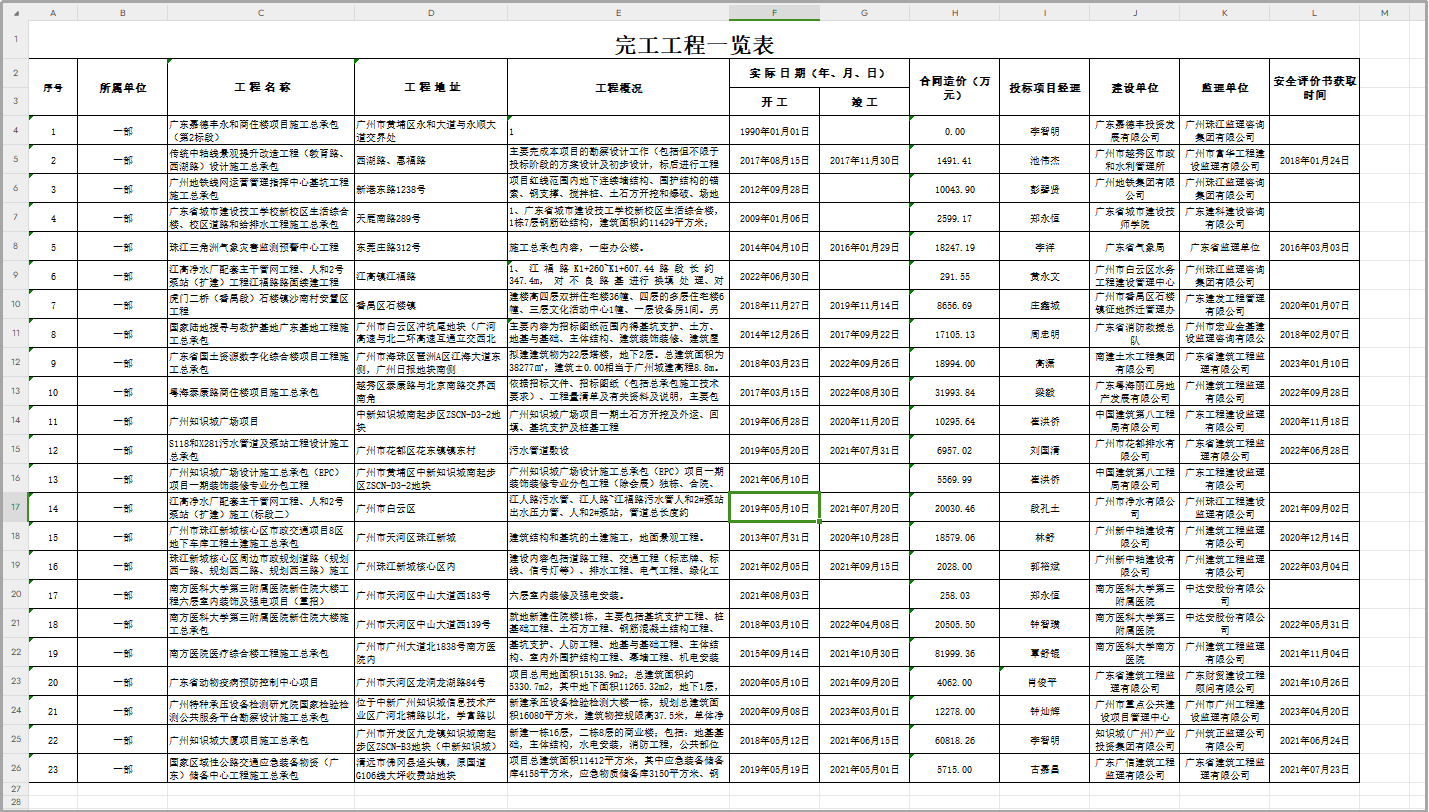Click the address cell 东莞庄路312号
The image size is (1429, 812).
(x=431, y=246)
